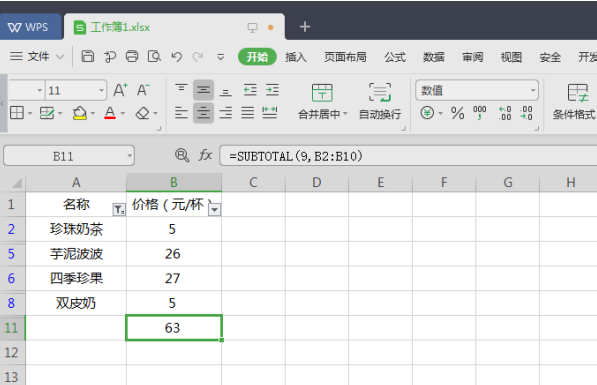This screenshot has height=385, width=597.
Task: Click the formula zoom magnifier icon
Action: click(x=182, y=155)
